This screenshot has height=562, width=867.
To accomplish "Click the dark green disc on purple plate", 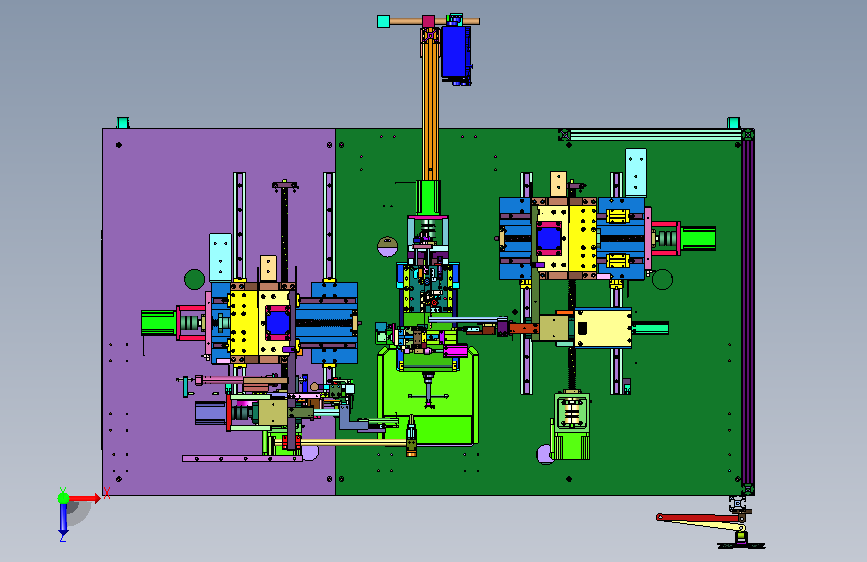I will coord(194,279).
